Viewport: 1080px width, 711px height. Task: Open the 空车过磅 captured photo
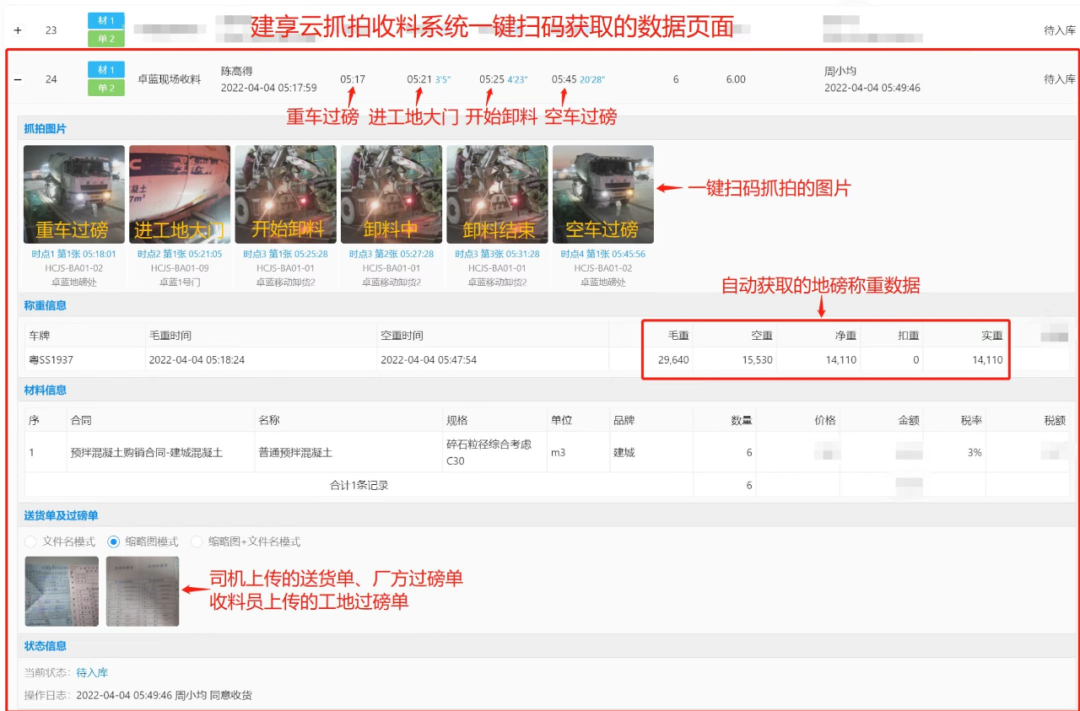pos(603,195)
